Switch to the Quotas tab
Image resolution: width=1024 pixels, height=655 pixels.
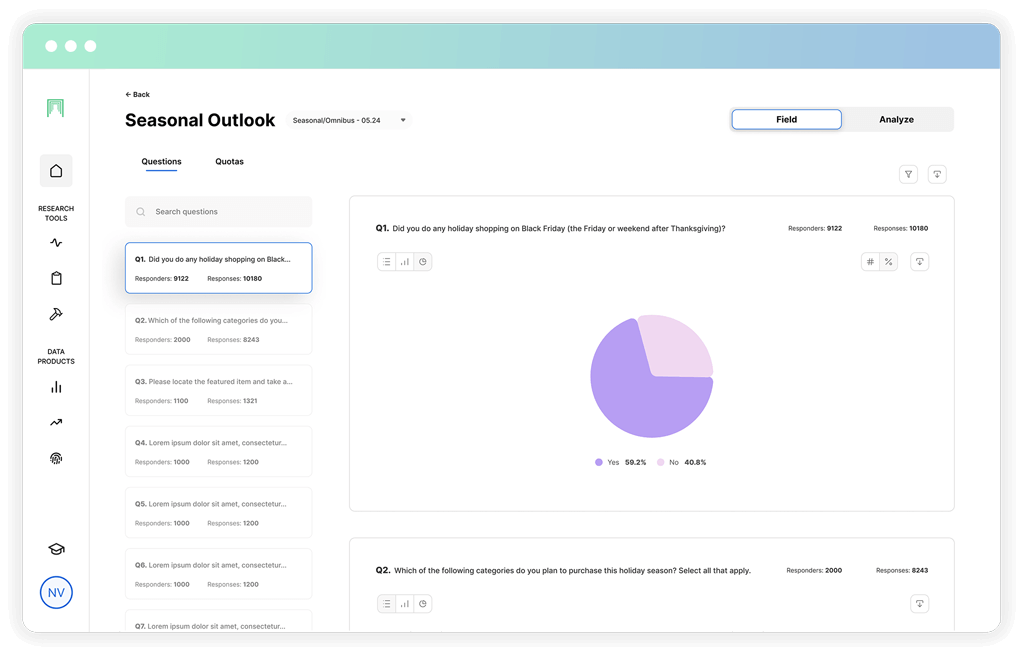(x=229, y=161)
